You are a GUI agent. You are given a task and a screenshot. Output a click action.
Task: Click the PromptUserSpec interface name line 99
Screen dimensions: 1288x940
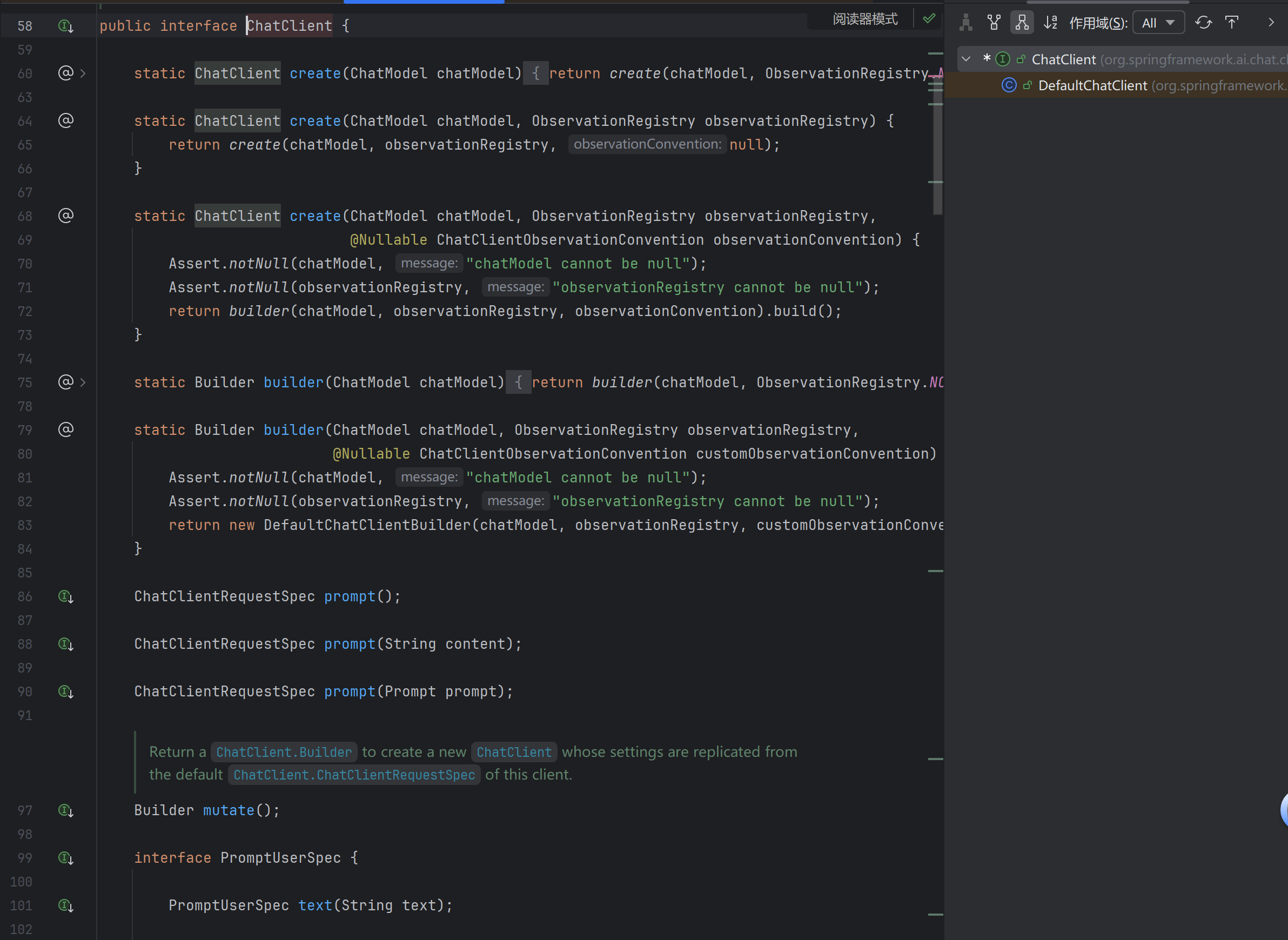point(280,858)
